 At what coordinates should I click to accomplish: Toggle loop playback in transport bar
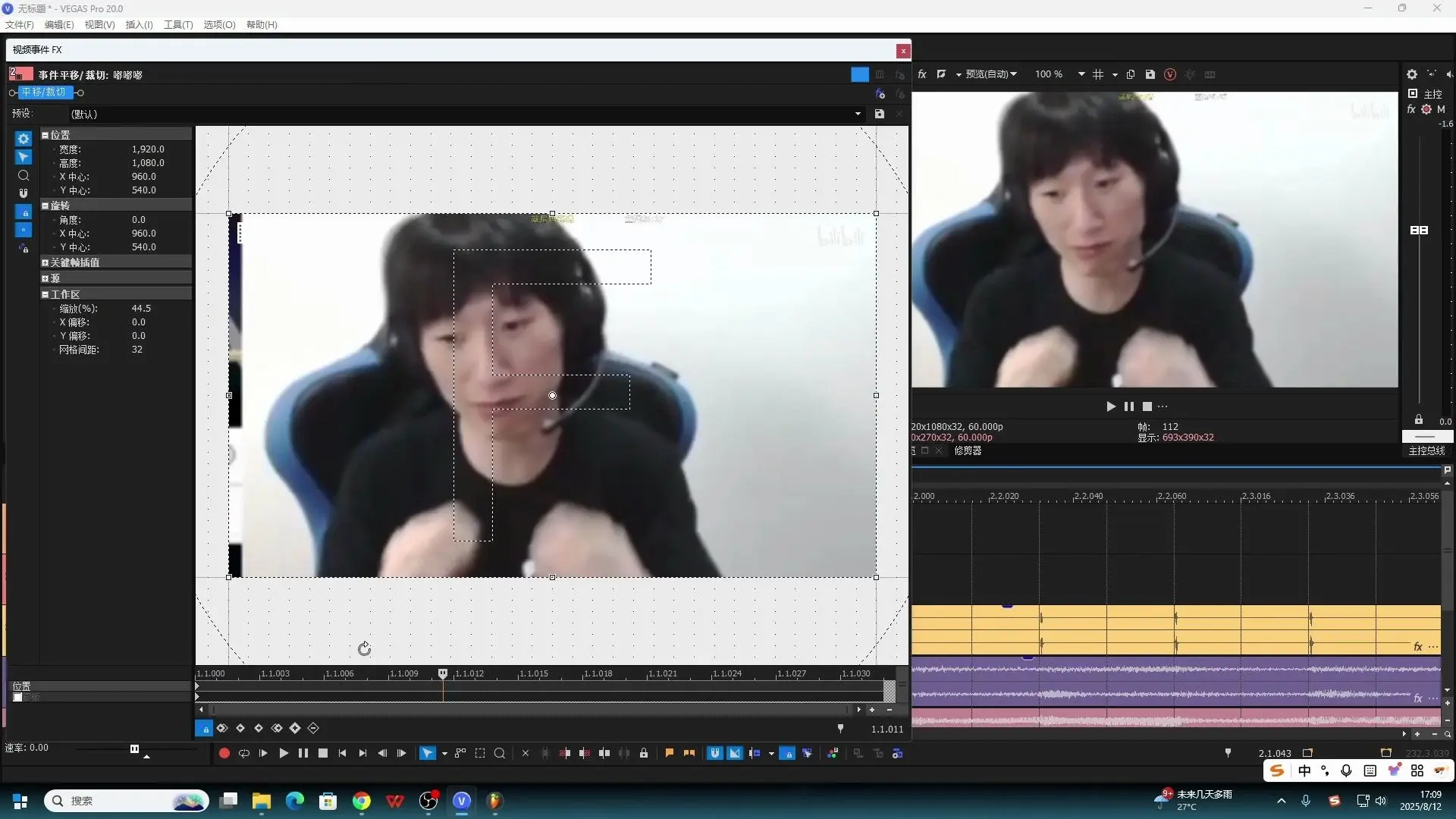point(244,753)
